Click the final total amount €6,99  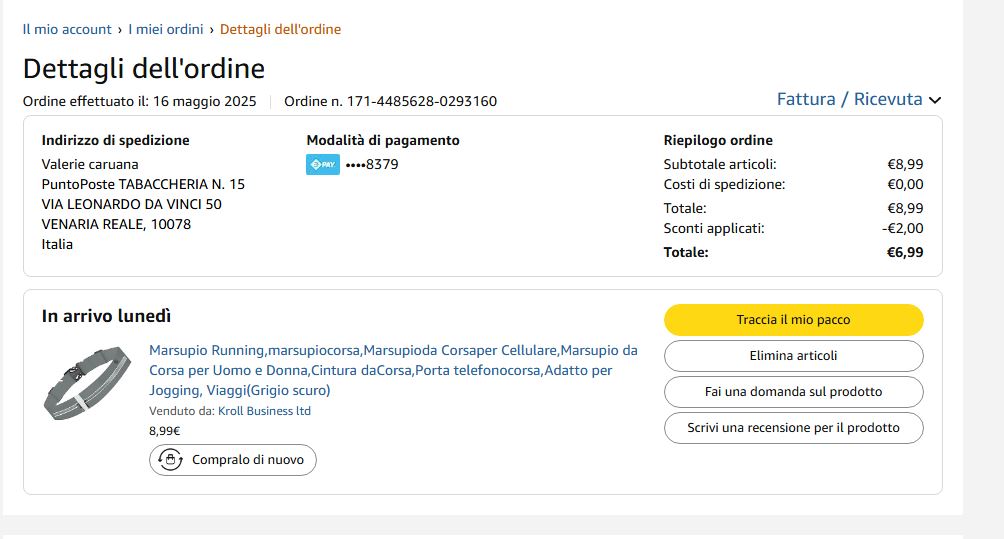(x=904, y=252)
